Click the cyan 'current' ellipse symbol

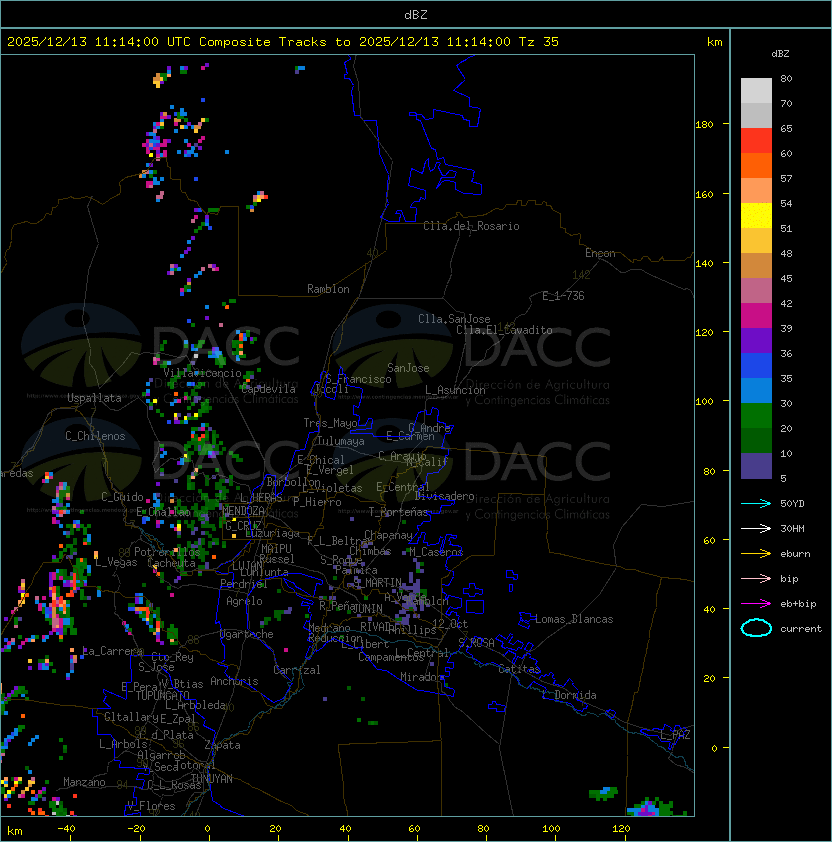(x=756, y=628)
